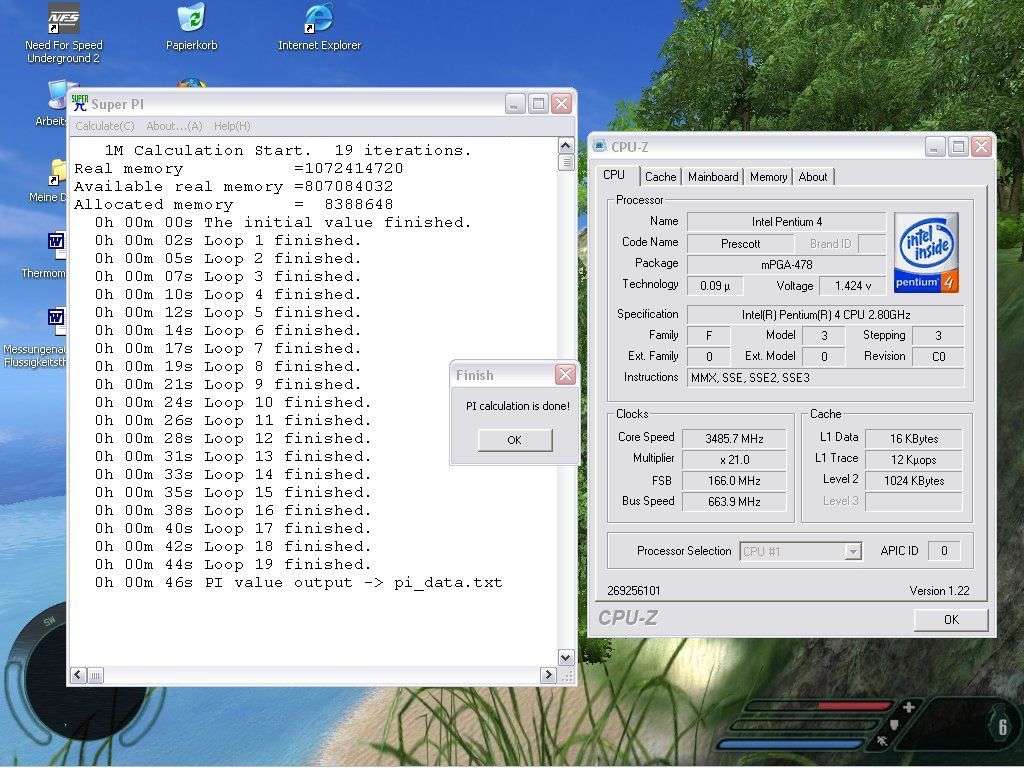Screen dimensions: 1024x768
Task: Click the 'Real memory =1072414720' line
Action: tap(238, 168)
